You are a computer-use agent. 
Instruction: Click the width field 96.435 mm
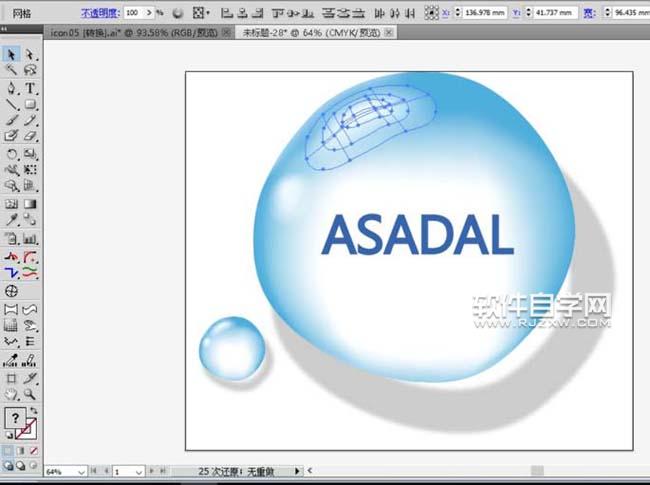coord(631,12)
